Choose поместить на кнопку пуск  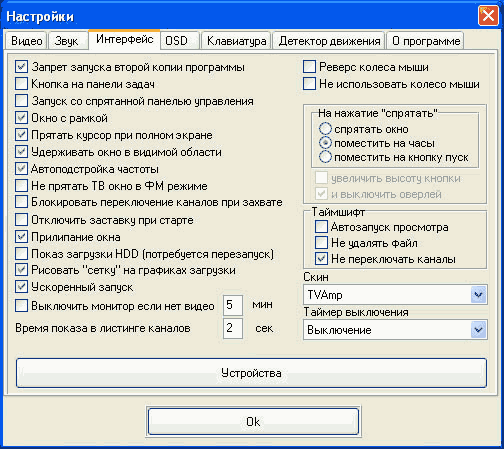pyautogui.click(x=325, y=157)
